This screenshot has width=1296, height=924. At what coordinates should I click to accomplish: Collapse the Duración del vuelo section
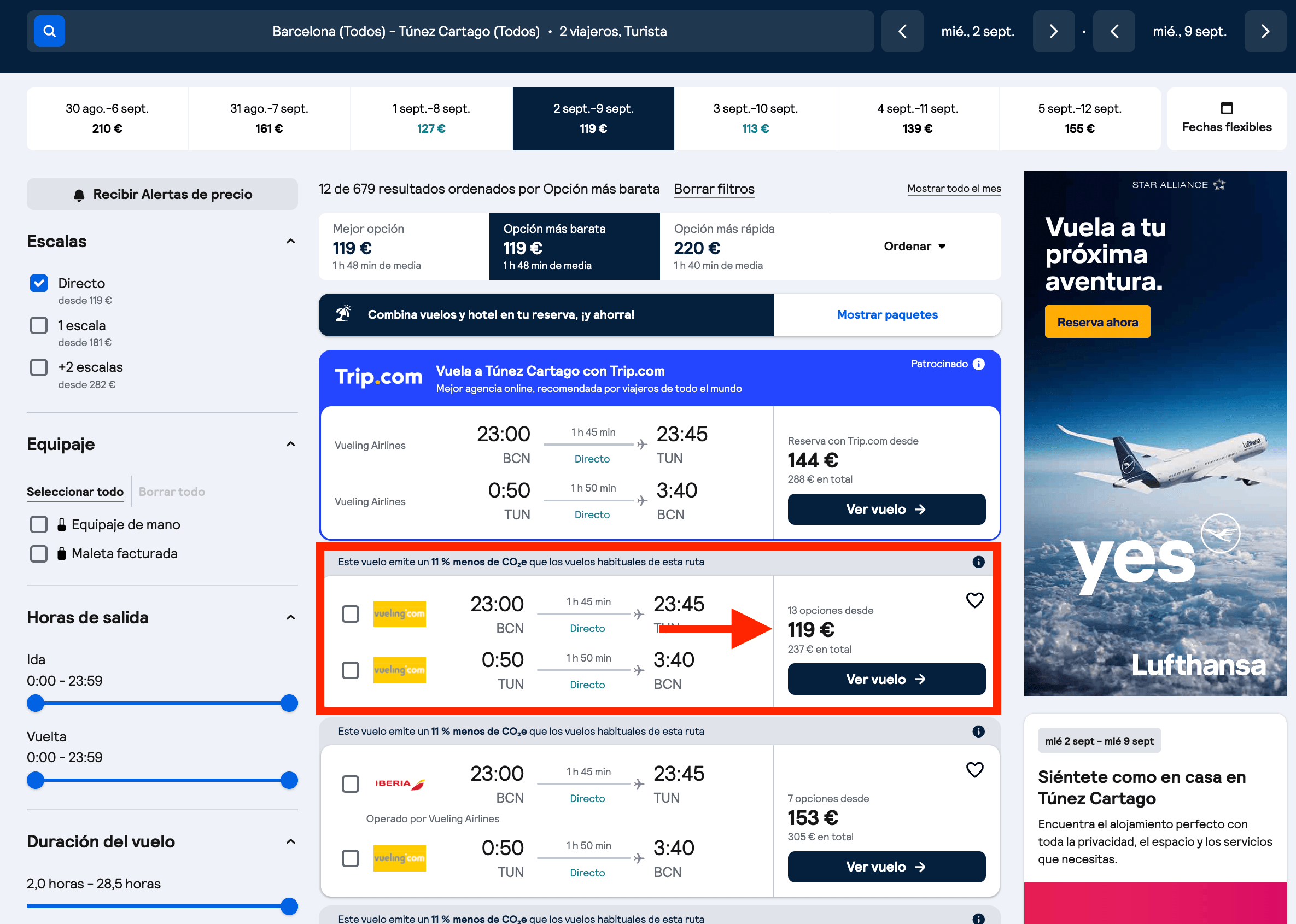pos(291,841)
